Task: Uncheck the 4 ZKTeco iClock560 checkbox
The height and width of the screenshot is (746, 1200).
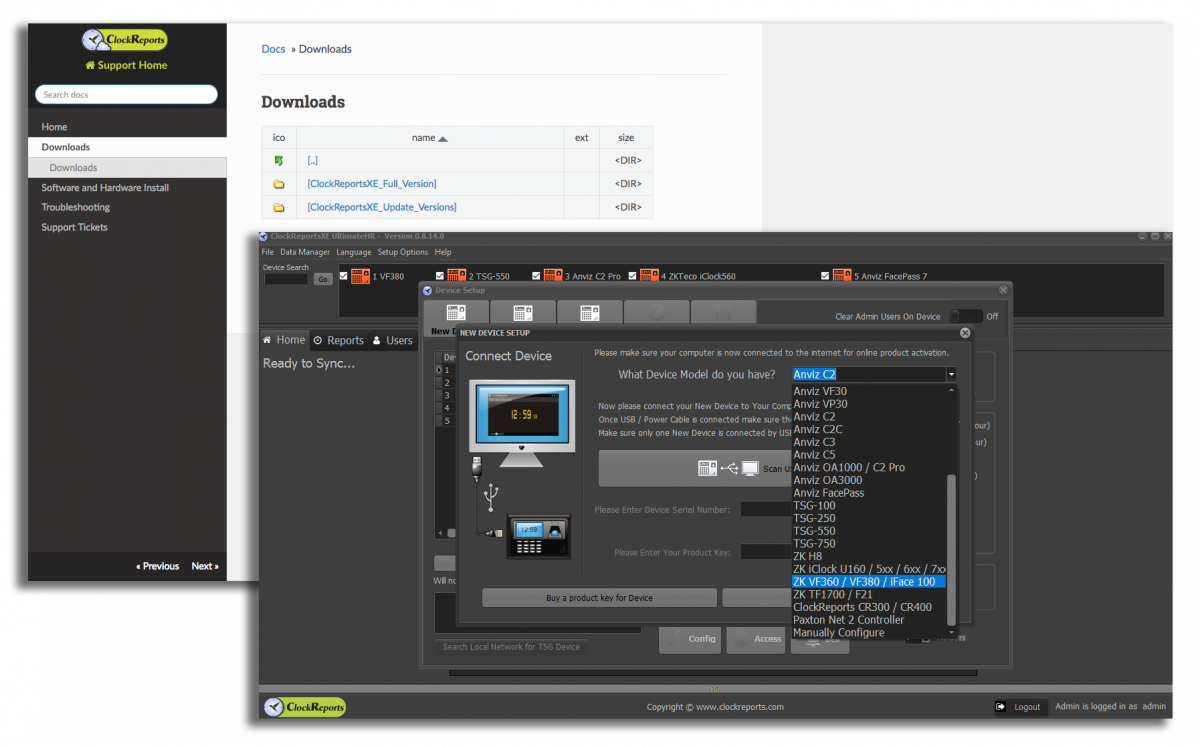Action: click(632, 276)
